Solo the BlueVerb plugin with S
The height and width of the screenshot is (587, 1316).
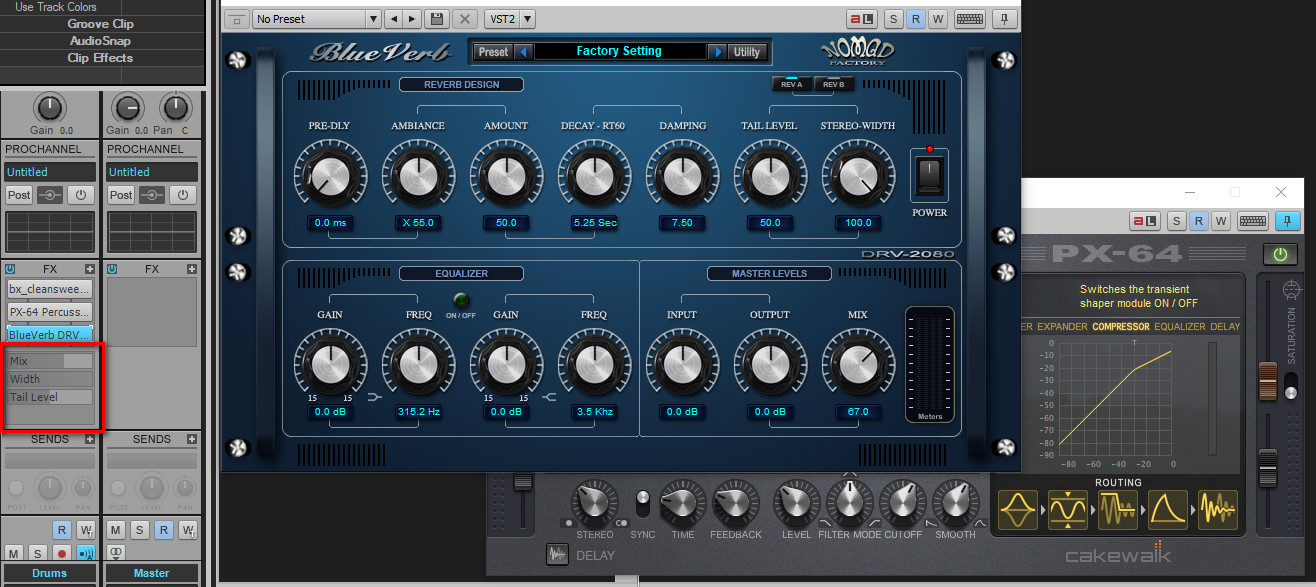point(893,19)
